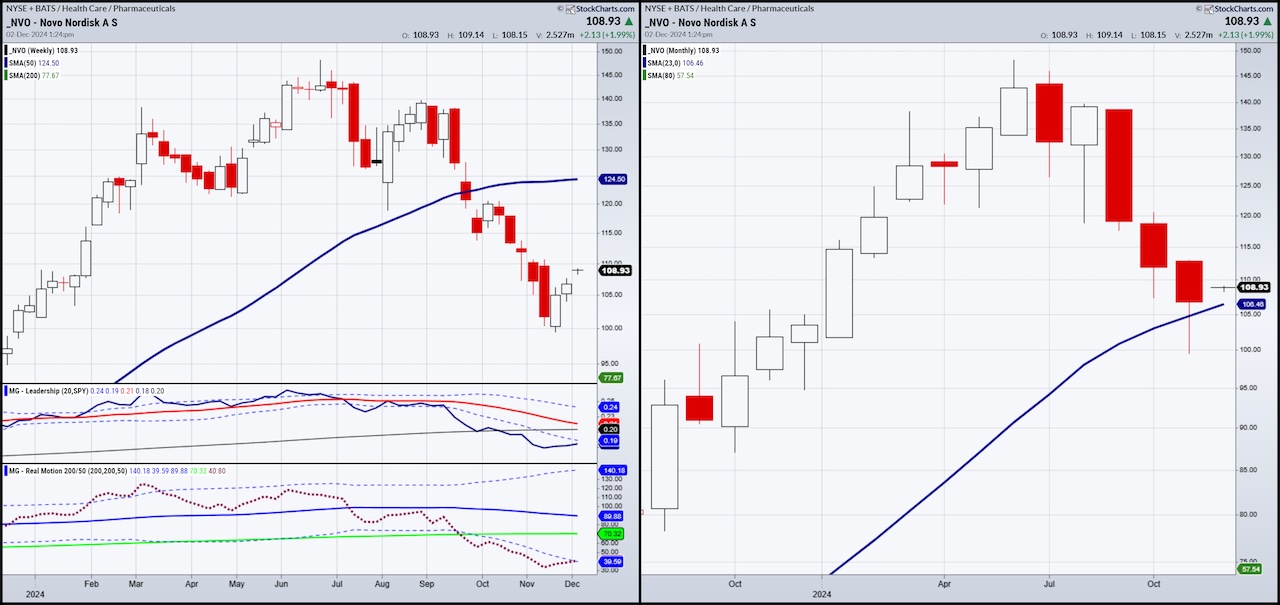
Task: Click the blue SMA(50) legend swatch
Action: tap(6, 62)
